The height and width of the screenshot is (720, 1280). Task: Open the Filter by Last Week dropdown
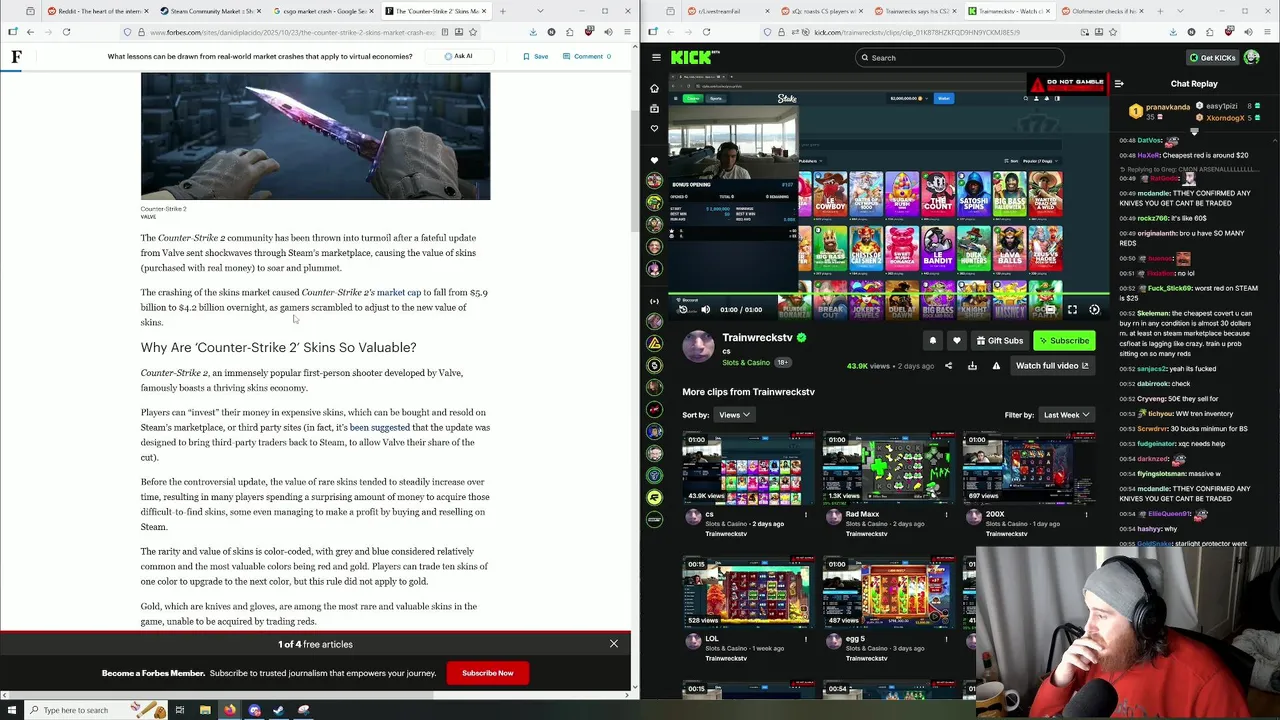coord(1066,415)
